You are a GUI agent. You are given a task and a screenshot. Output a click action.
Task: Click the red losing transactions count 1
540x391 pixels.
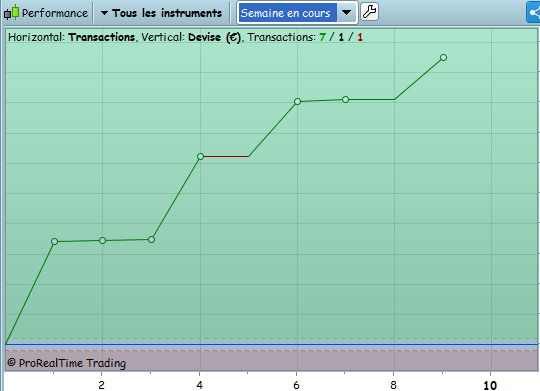(x=360, y=37)
